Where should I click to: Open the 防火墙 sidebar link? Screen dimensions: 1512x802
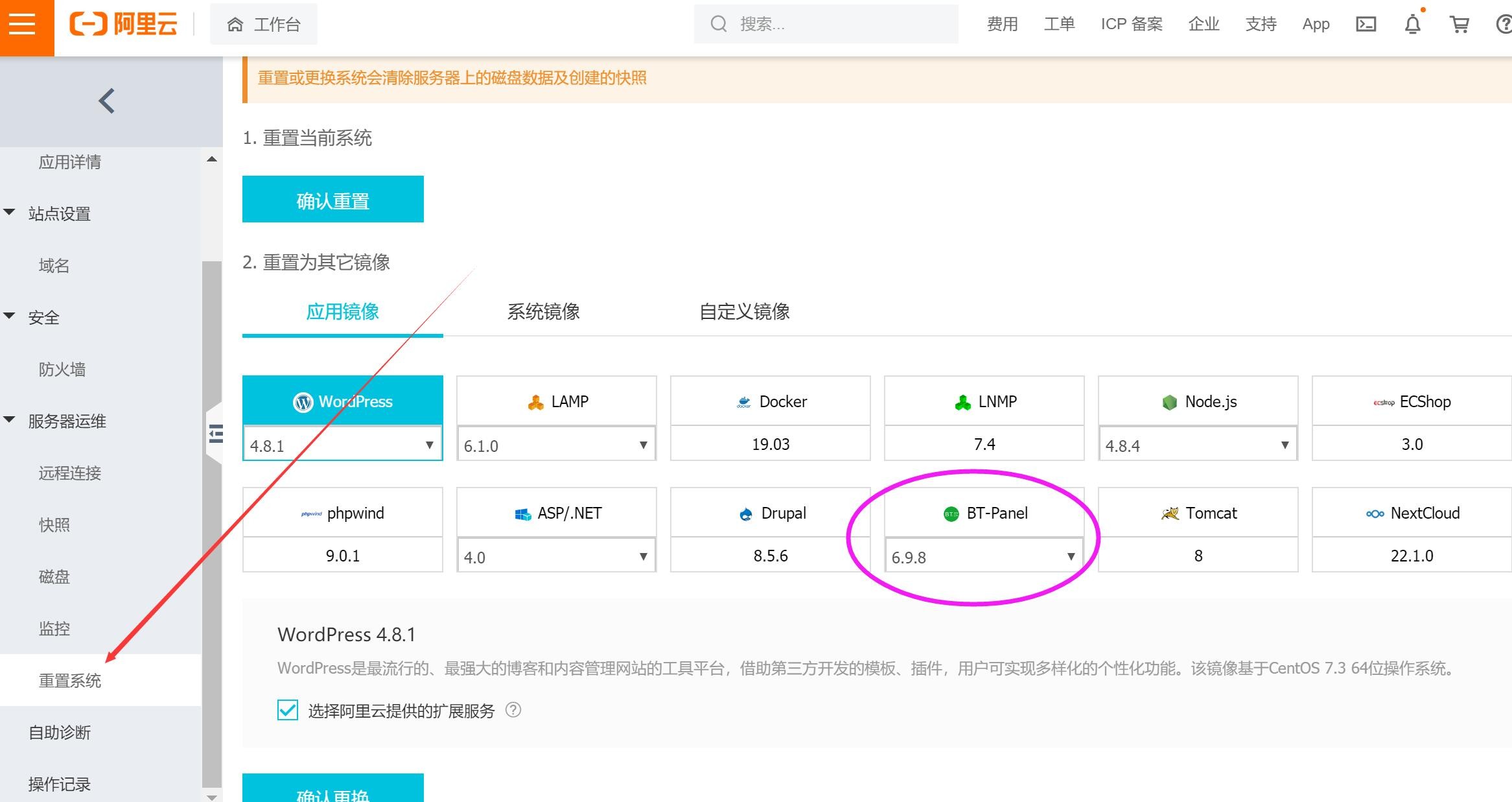(62, 370)
